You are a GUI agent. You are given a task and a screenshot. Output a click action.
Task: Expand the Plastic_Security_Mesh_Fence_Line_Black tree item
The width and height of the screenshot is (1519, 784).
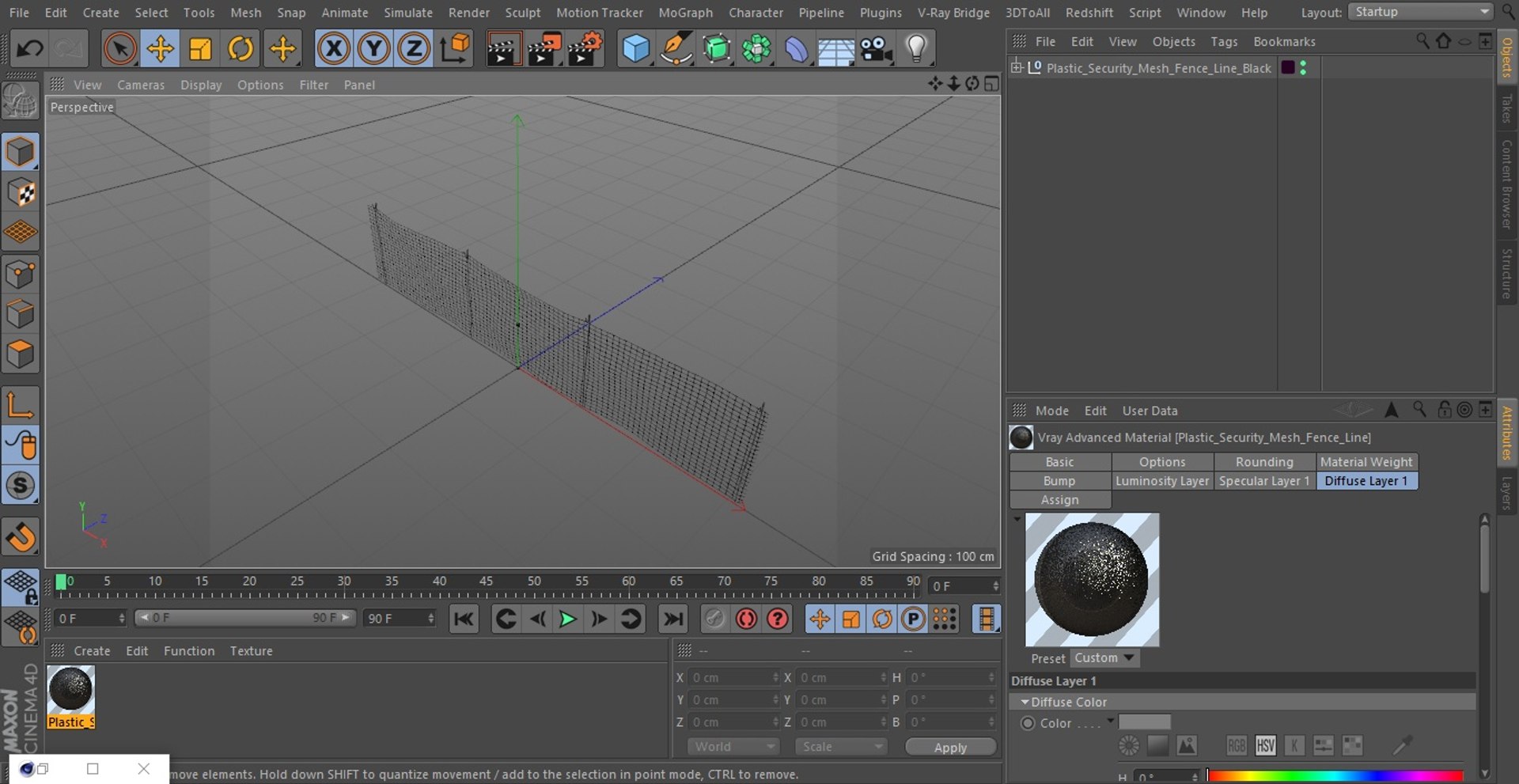tap(1017, 67)
